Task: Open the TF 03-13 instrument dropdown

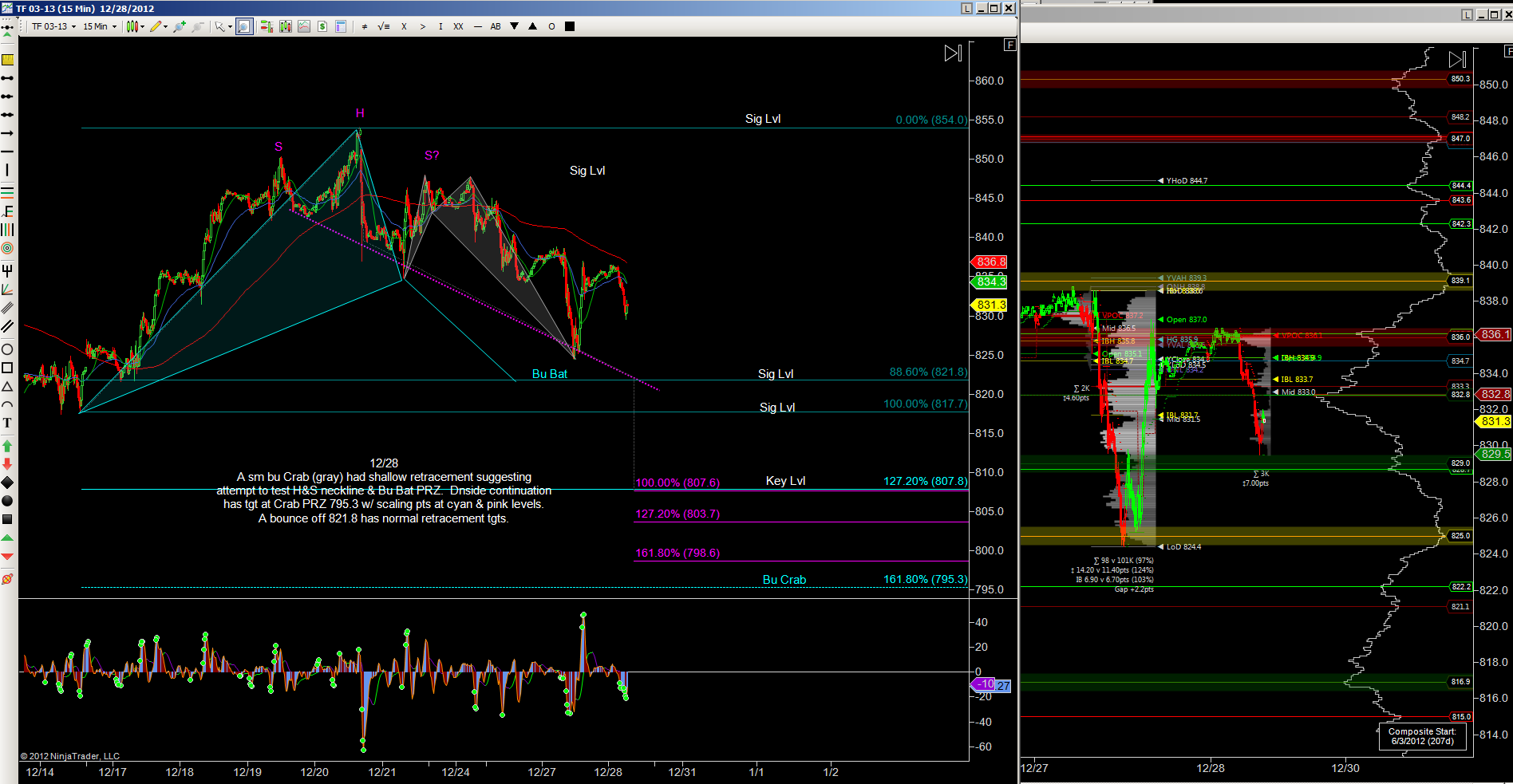Action: click(x=54, y=26)
